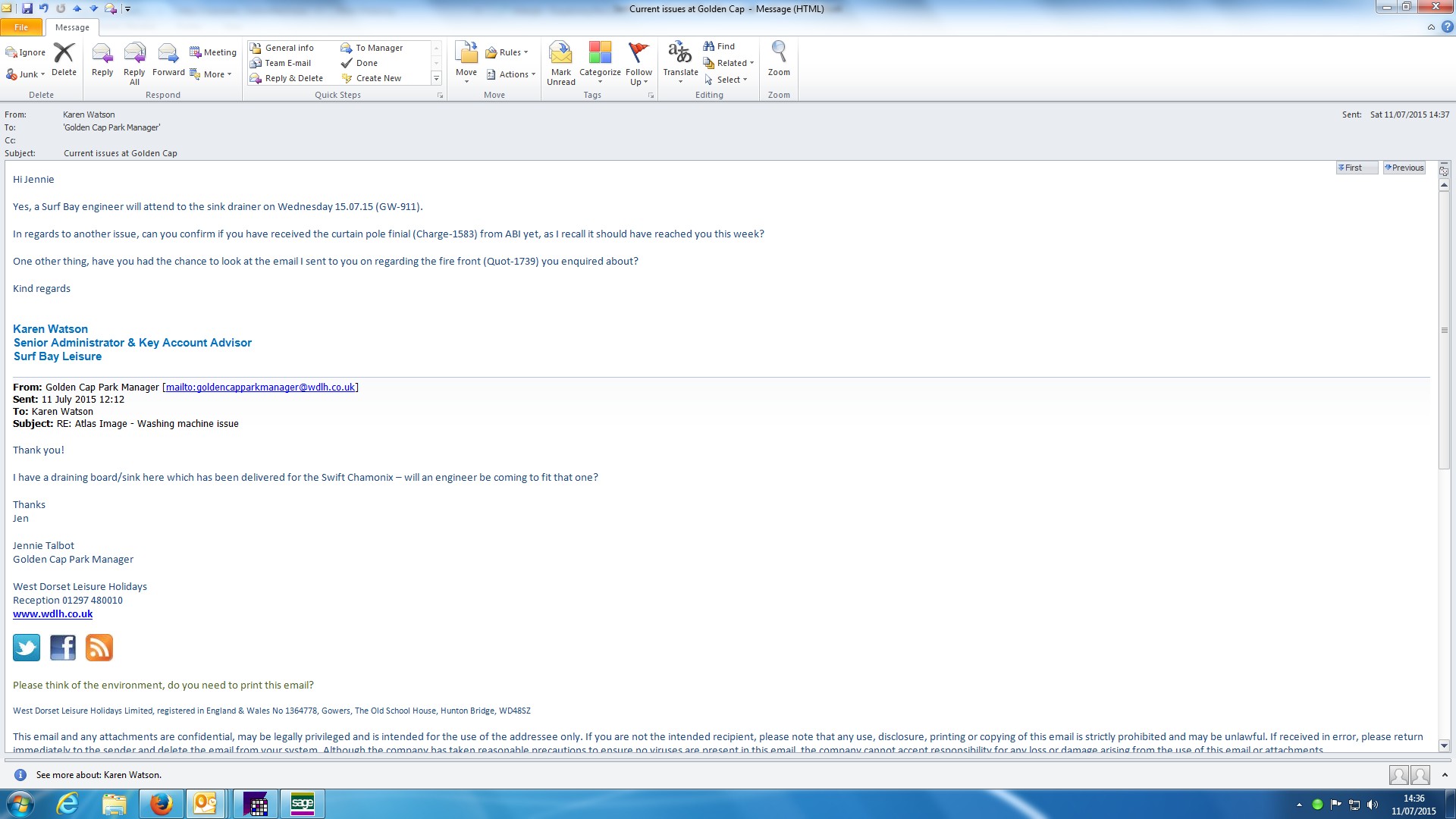Expand the people pane arrow

1445,775
